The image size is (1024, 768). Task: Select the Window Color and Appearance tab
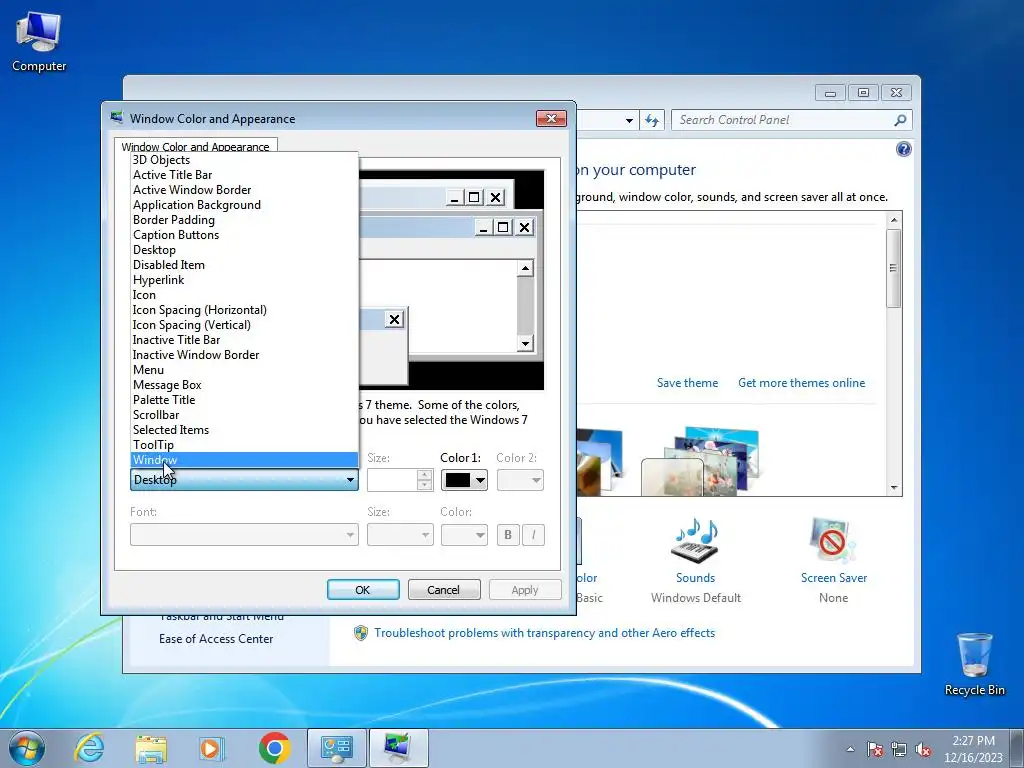195,146
